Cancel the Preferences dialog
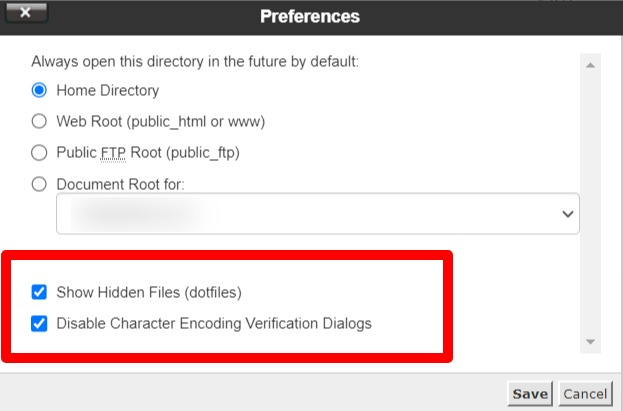This screenshot has width=623, height=411. coord(584,394)
